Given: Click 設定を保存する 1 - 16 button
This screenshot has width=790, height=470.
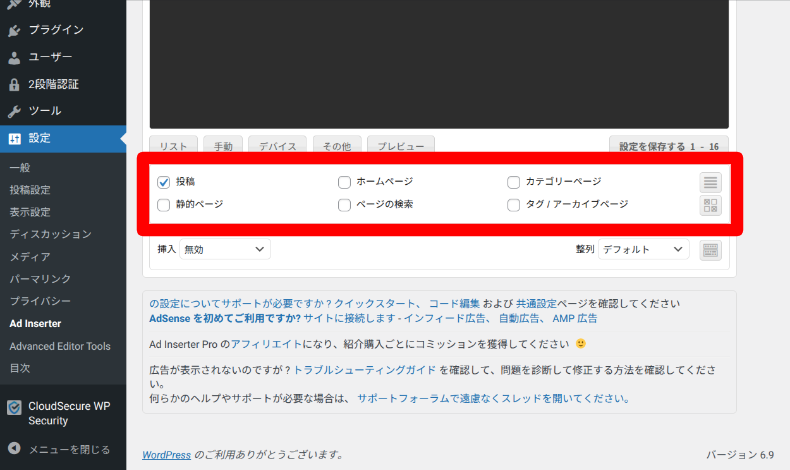Looking at the screenshot, I should [669, 145].
